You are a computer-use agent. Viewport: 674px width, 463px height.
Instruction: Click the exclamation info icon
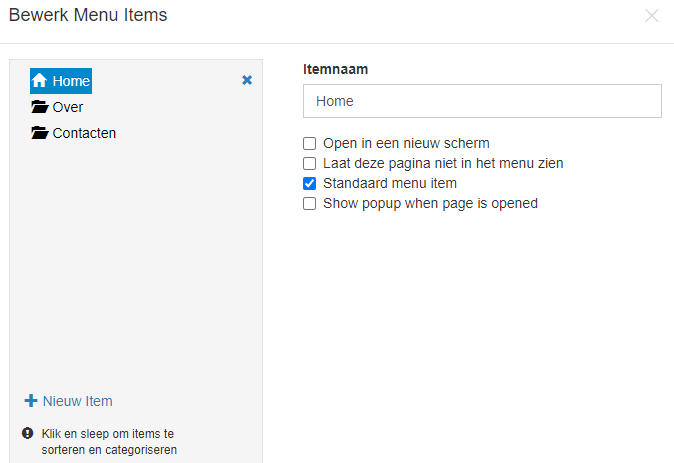click(x=28, y=433)
